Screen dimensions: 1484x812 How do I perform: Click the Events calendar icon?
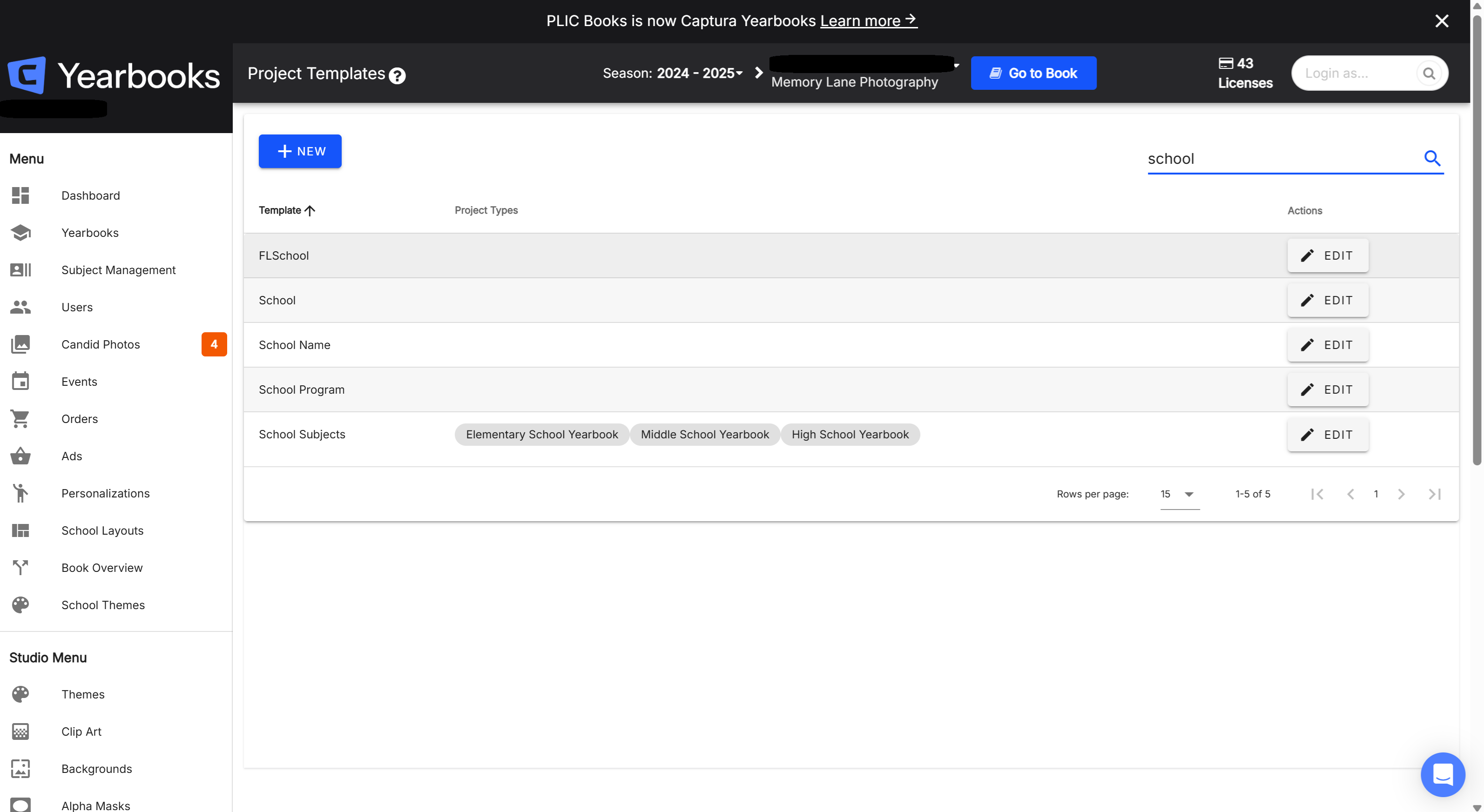[x=20, y=381]
